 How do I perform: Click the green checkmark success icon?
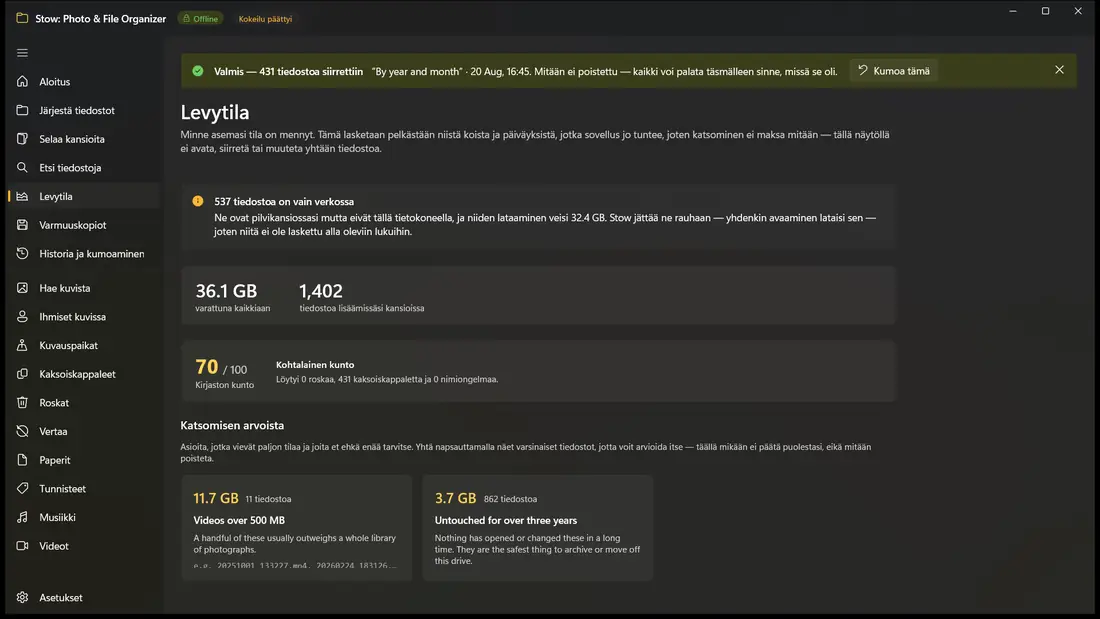tap(198, 71)
